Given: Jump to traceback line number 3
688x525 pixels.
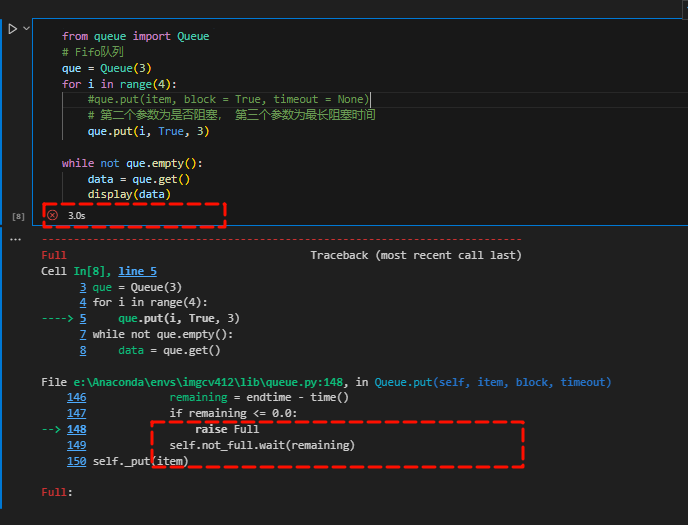Looking at the screenshot, I should click(x=83, y=287).
